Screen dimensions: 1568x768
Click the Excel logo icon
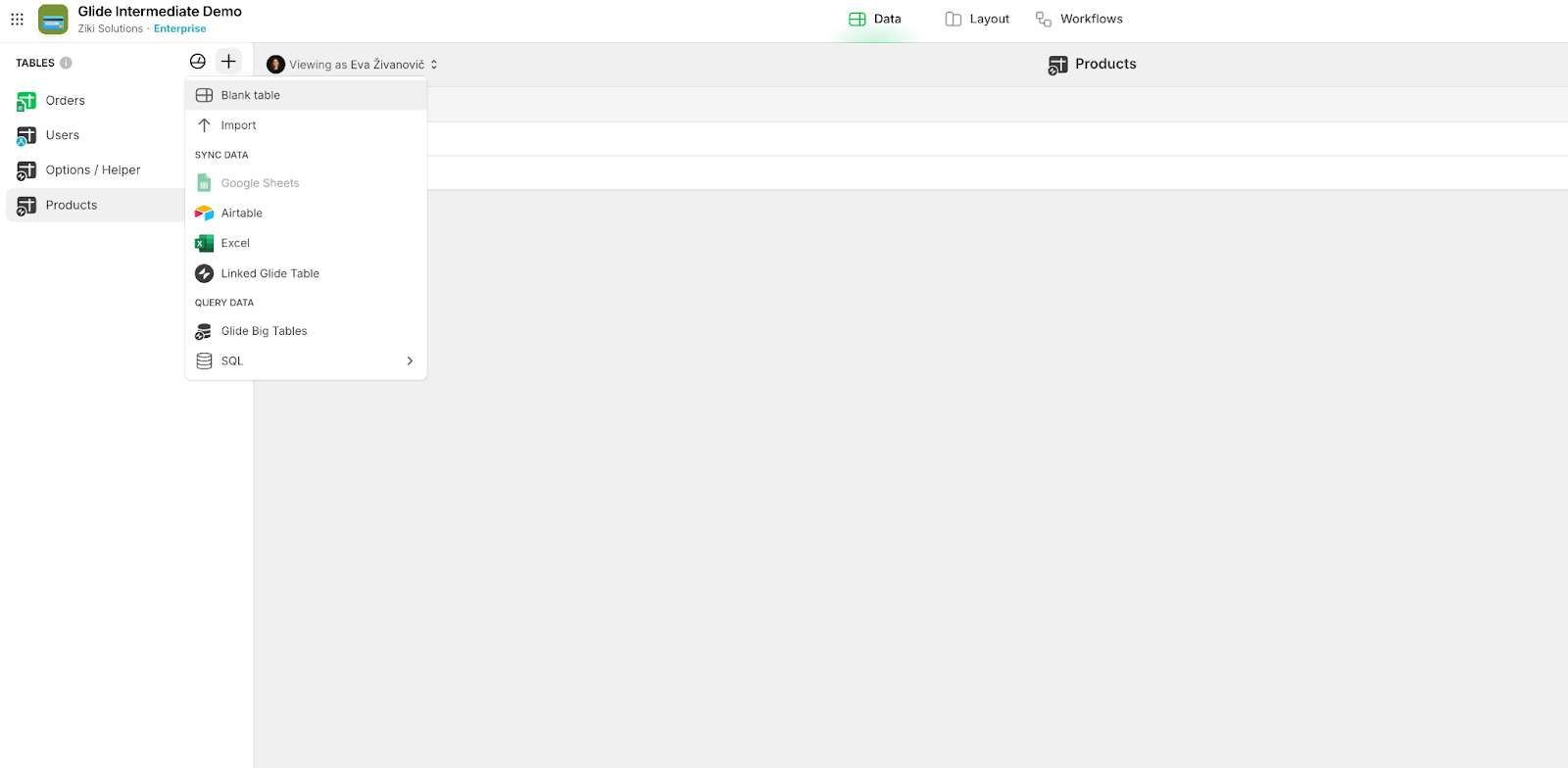click(204, 243)
